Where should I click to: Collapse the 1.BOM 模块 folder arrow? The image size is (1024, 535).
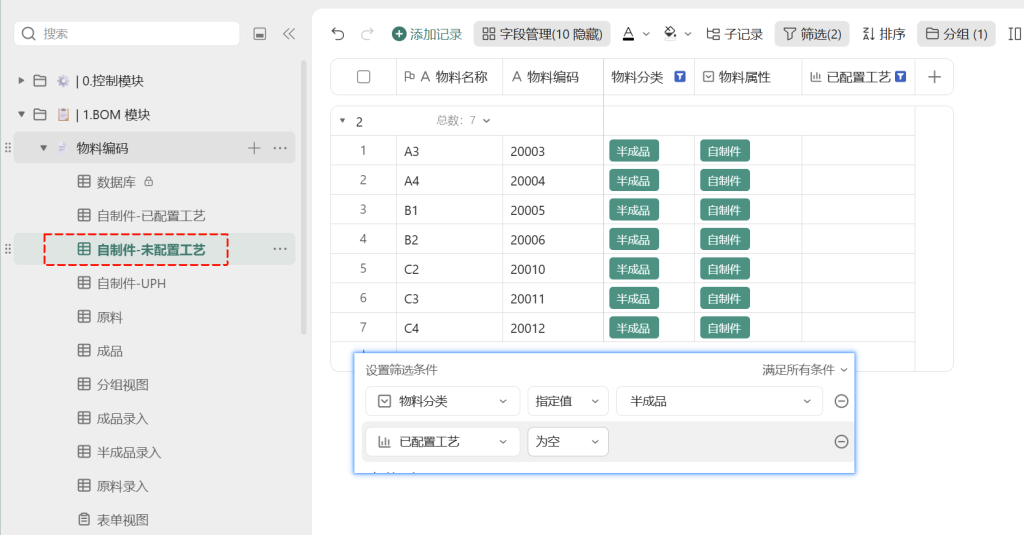[x=21, y=114]
